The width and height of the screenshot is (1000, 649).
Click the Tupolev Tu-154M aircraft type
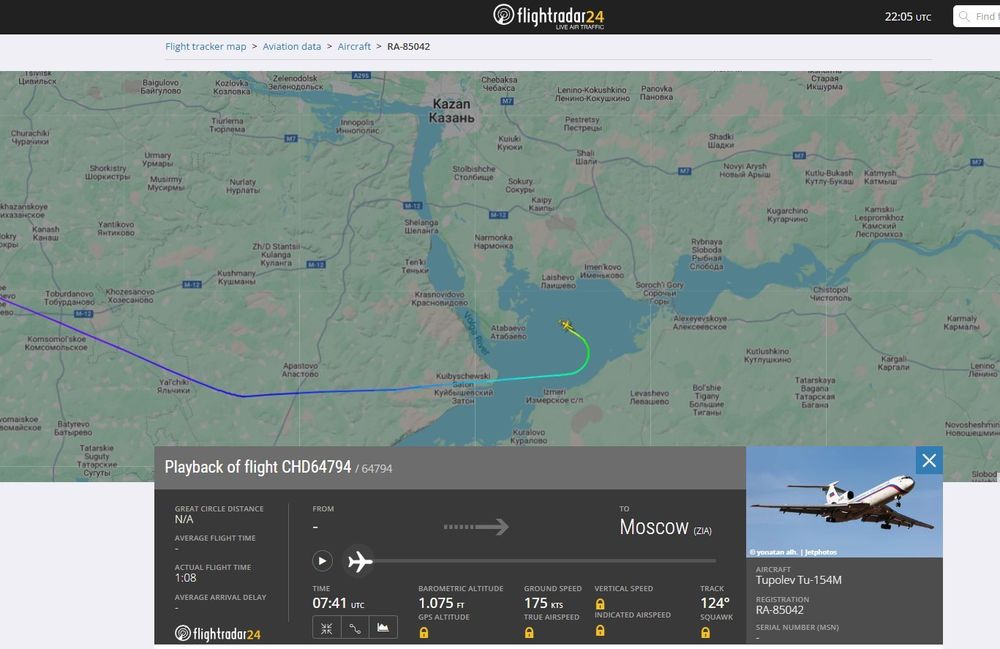pos(798,580)
